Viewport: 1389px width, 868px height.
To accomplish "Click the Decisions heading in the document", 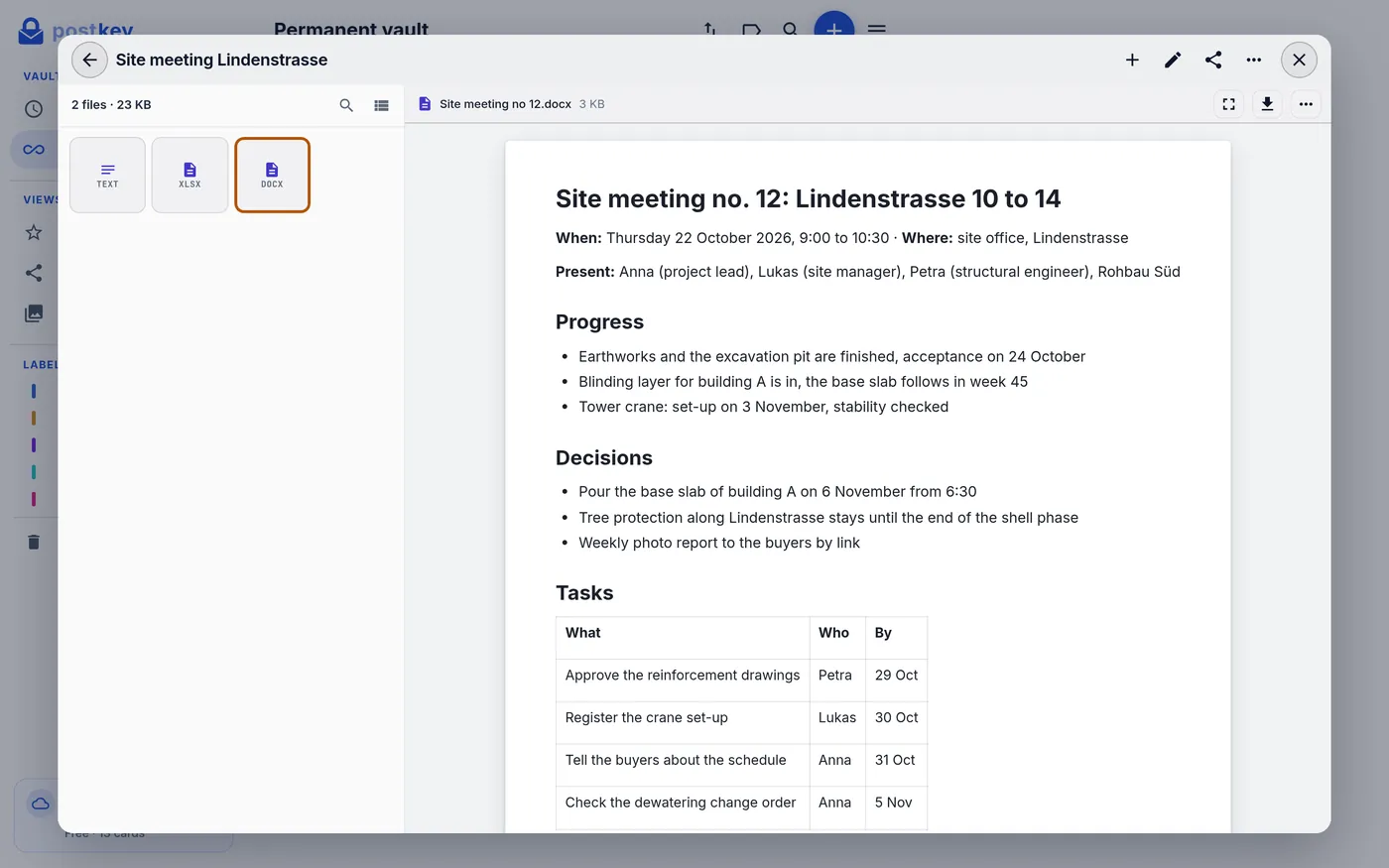I will tap(604, 457).
